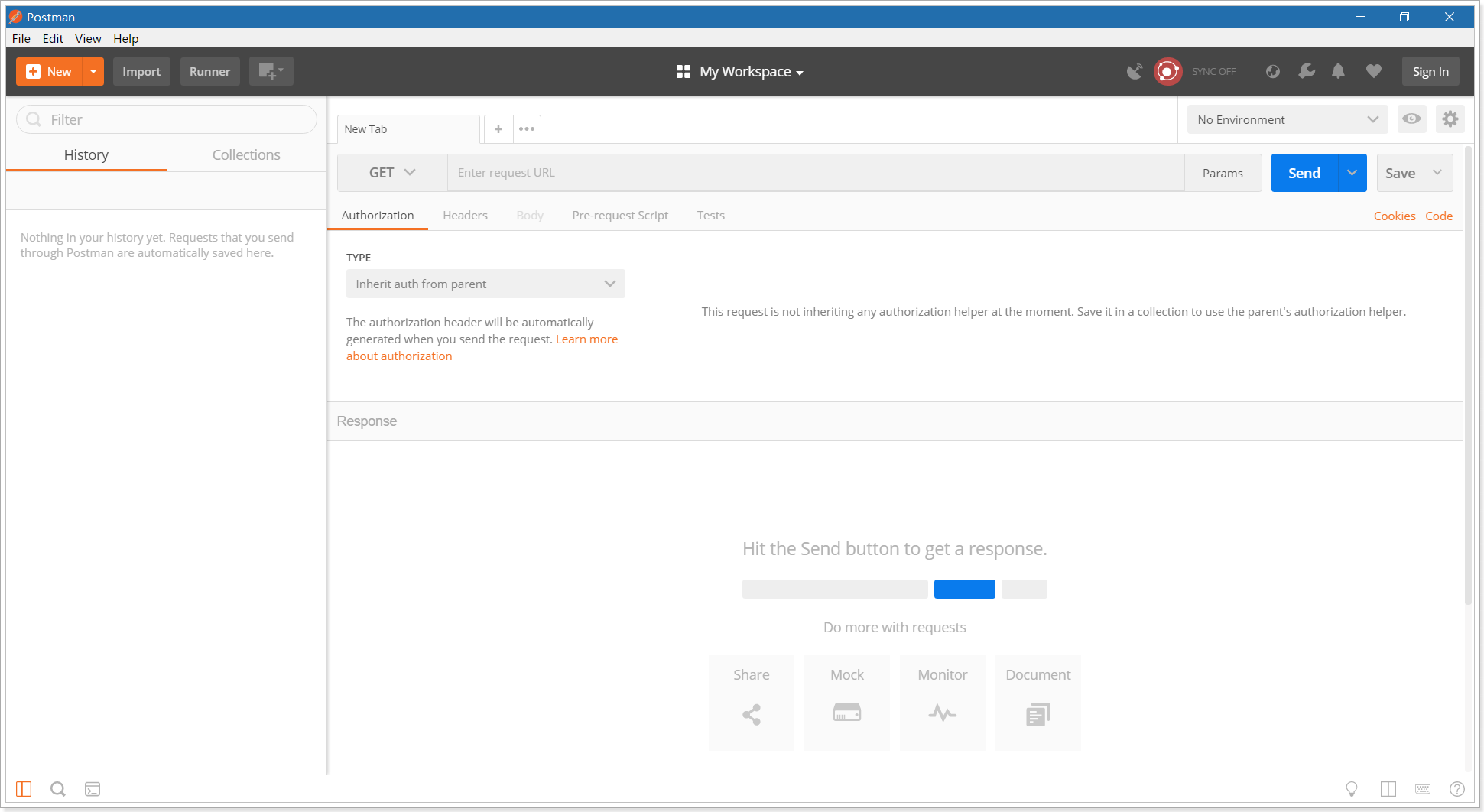This screenshot has width=1484, height=812.
Task: Toggle the sidebar via bottom-left icon
Action: [24, 789]
